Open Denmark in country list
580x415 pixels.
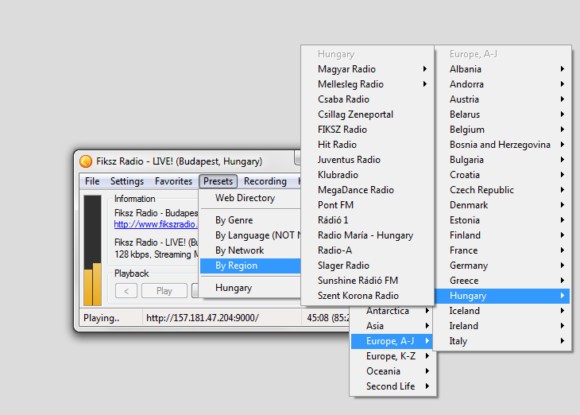tap(503, 205)
